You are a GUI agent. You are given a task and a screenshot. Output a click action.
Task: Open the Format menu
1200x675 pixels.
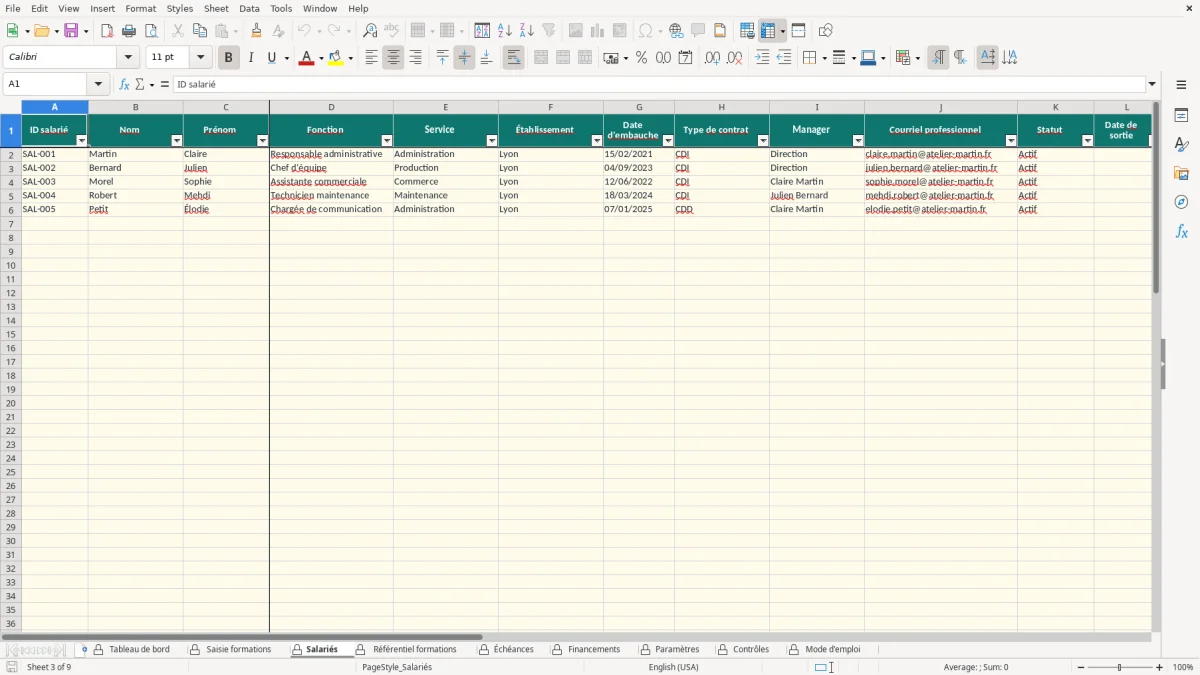tap(141, 8)
